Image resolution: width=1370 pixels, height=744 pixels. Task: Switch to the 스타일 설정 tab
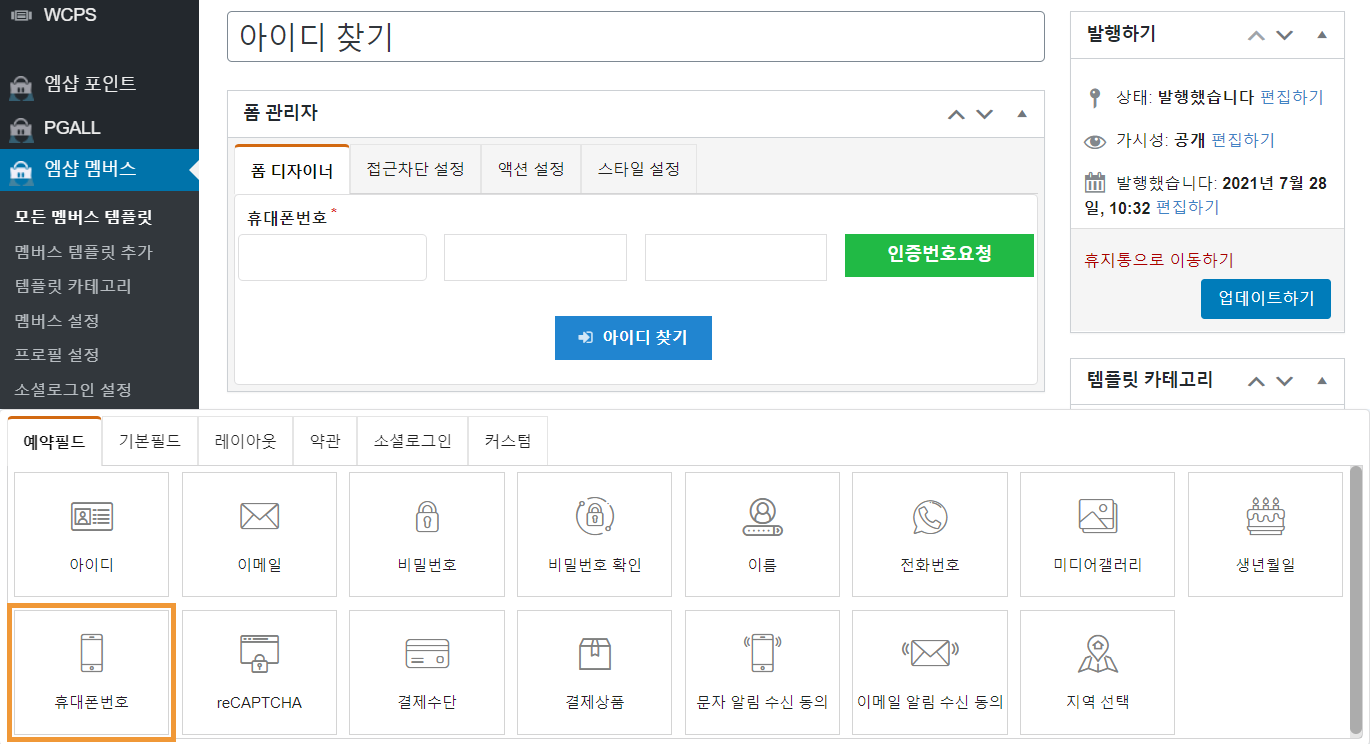coord(639,169)
